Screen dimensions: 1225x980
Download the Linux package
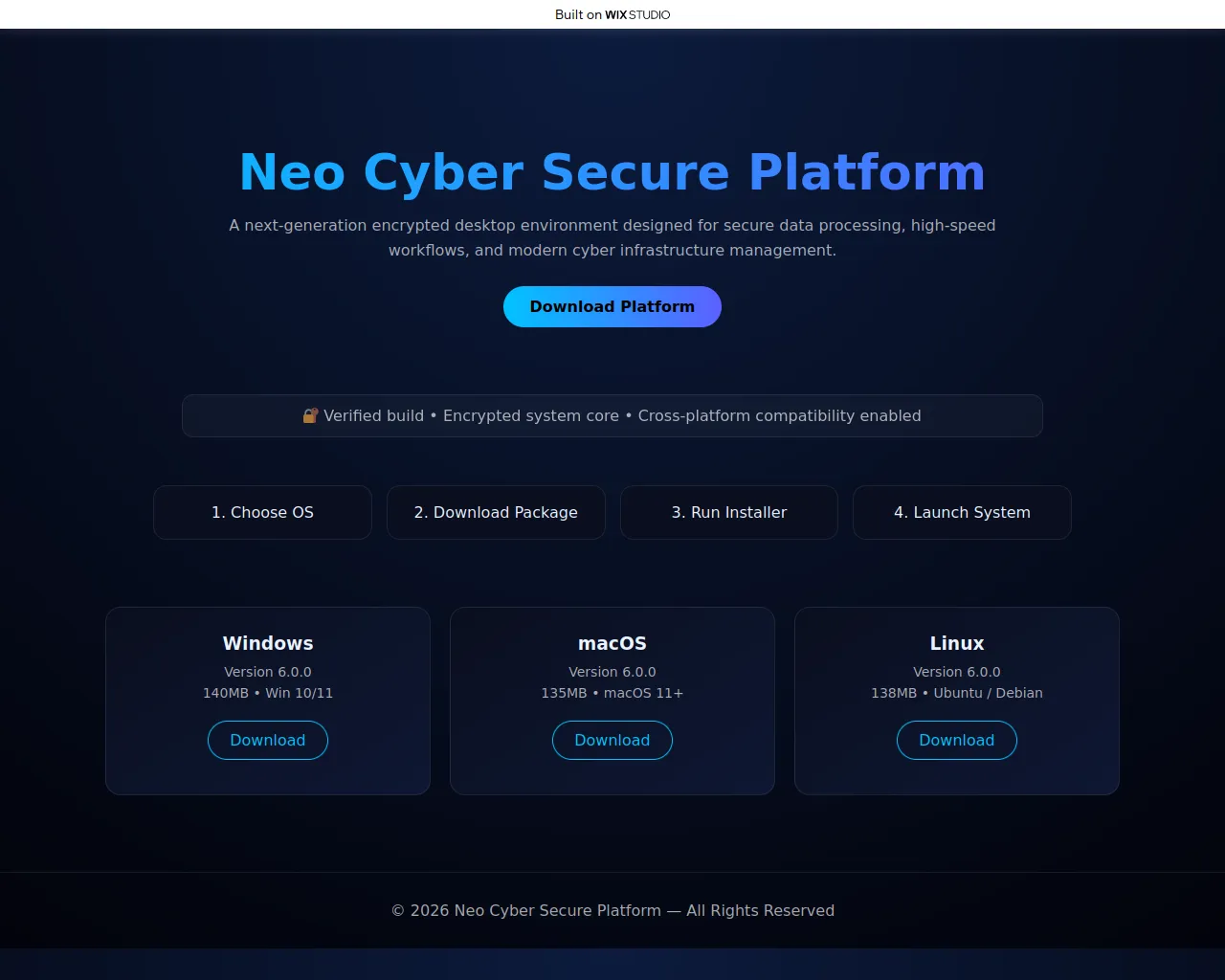(957, 740)
